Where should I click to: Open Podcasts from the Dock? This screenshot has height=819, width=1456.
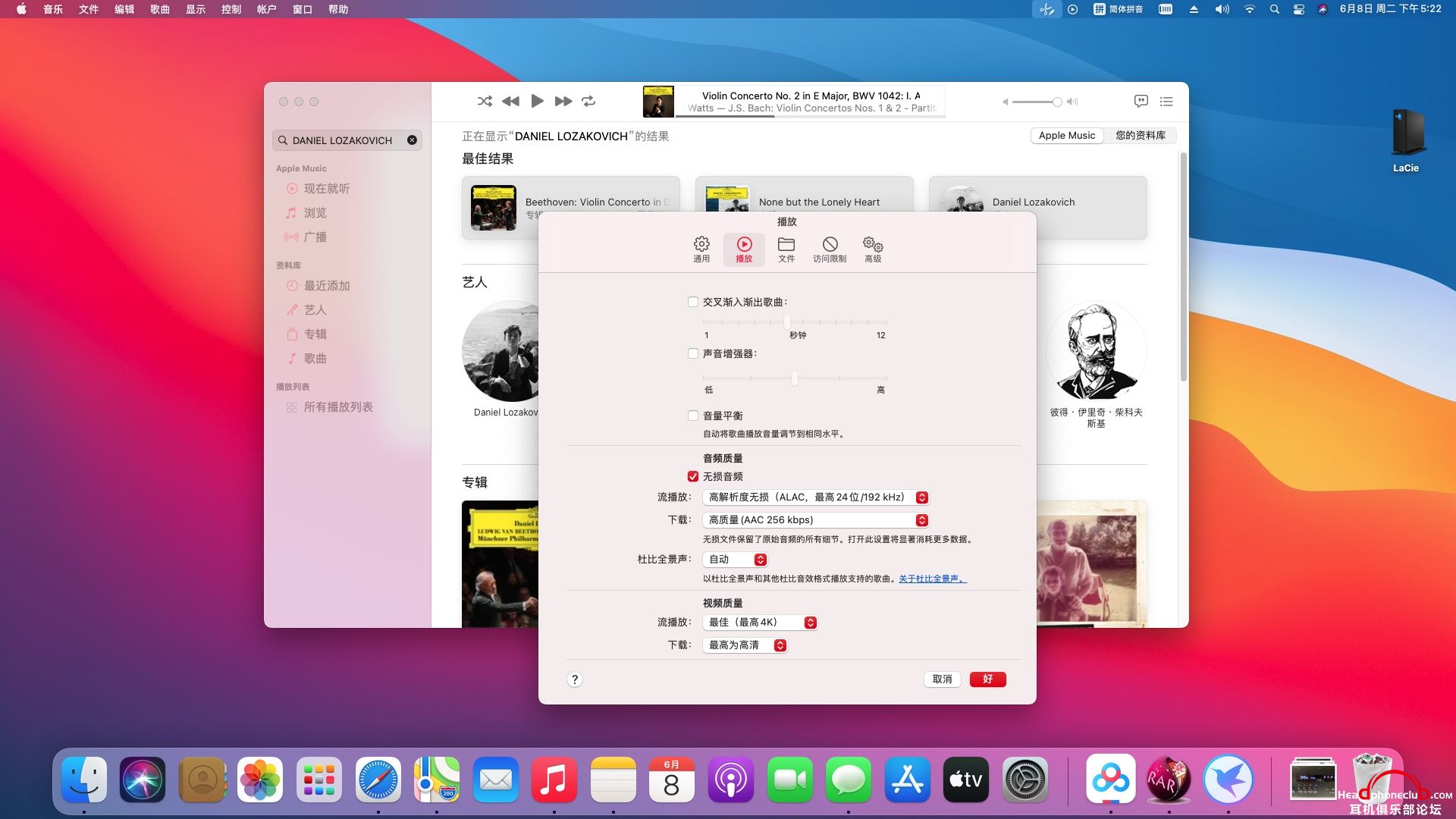730,780
